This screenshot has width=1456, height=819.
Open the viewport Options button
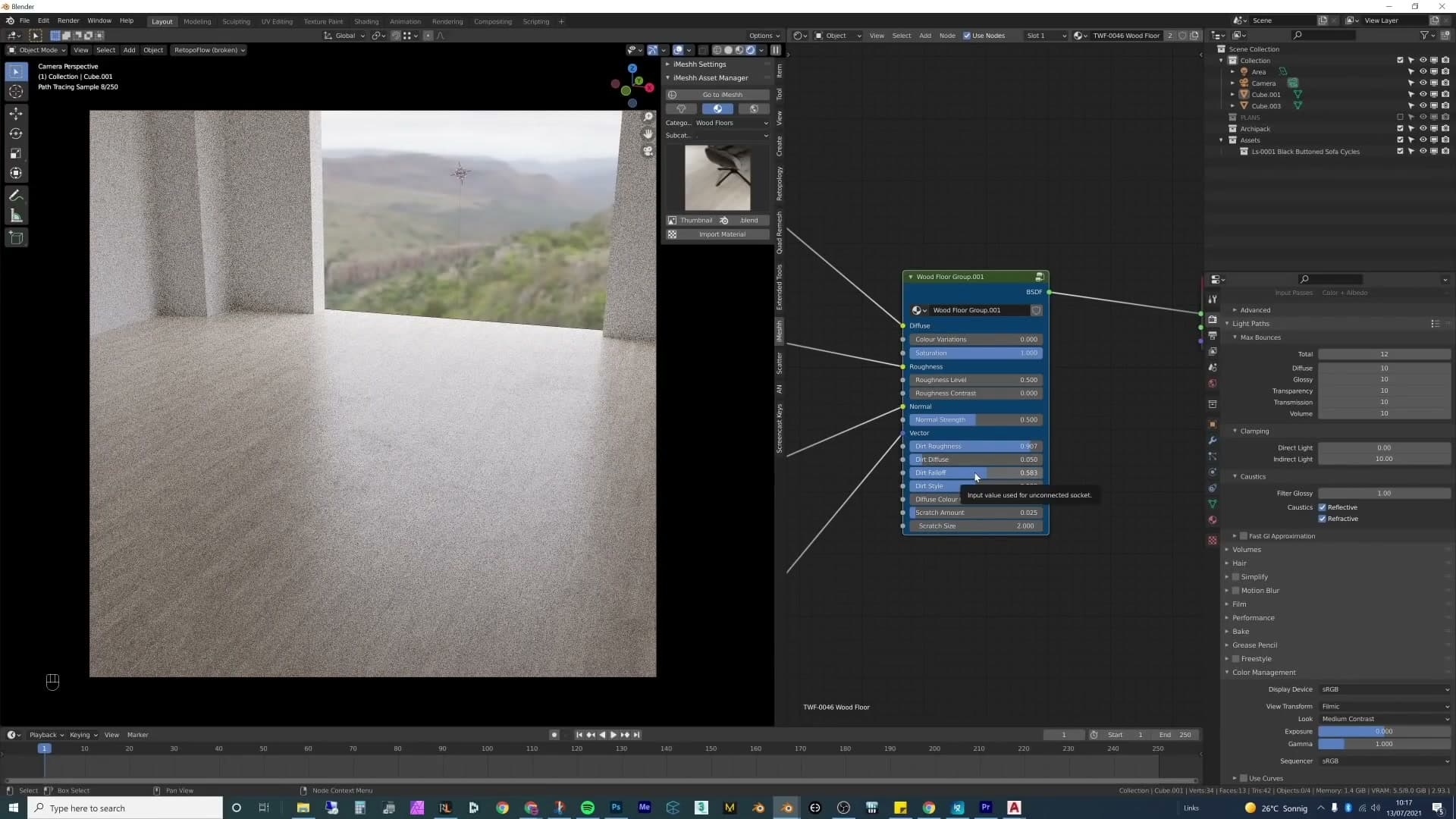pos(764,36)
